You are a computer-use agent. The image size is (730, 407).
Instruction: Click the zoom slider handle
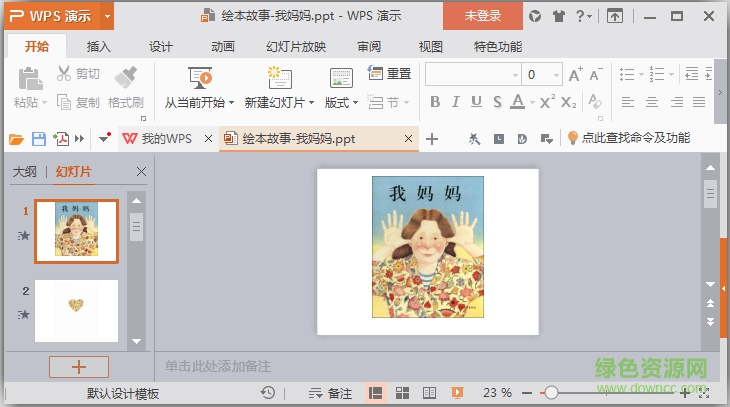point(551,393)
